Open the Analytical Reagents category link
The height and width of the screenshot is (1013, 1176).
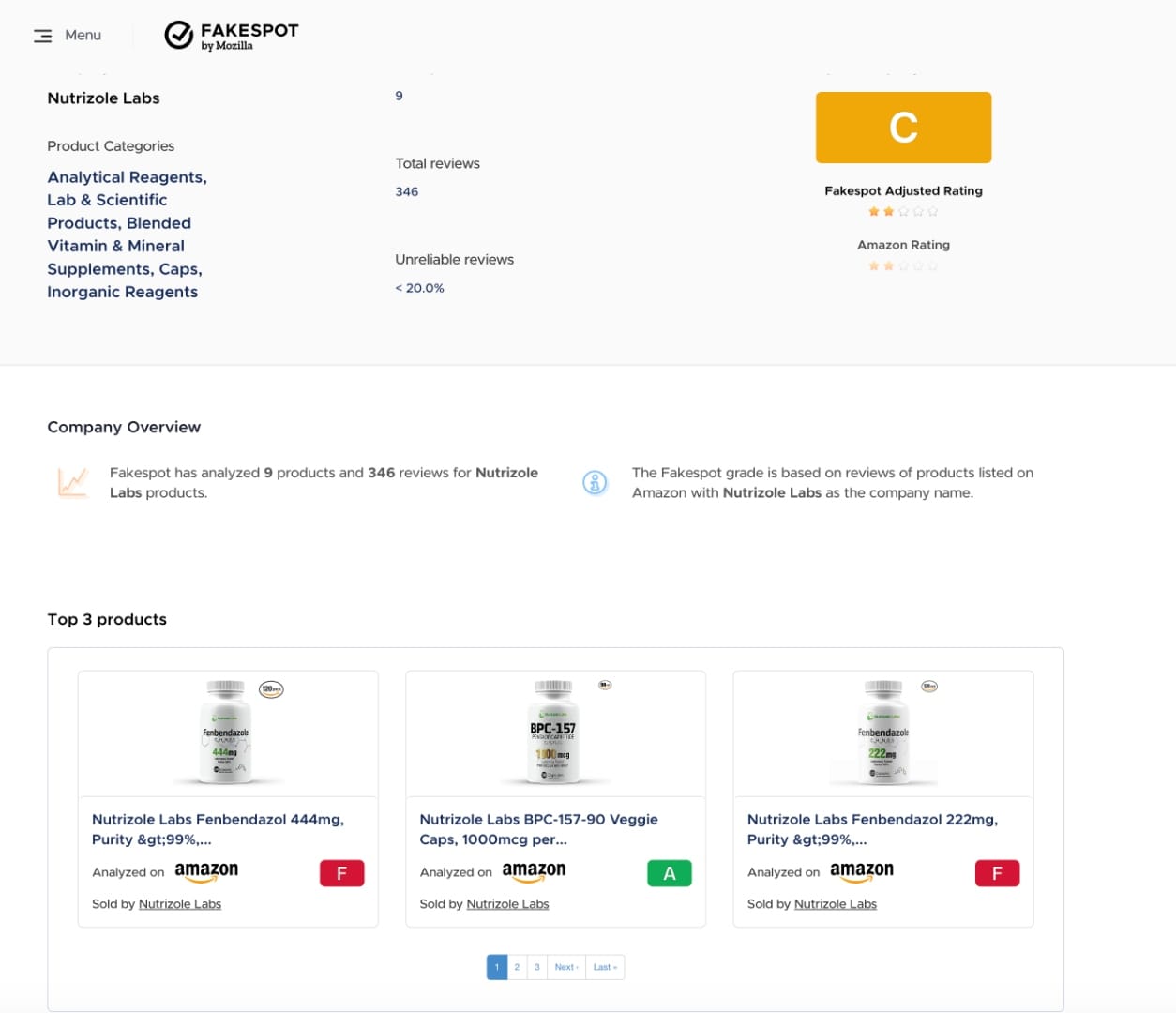tap(125, 176)
